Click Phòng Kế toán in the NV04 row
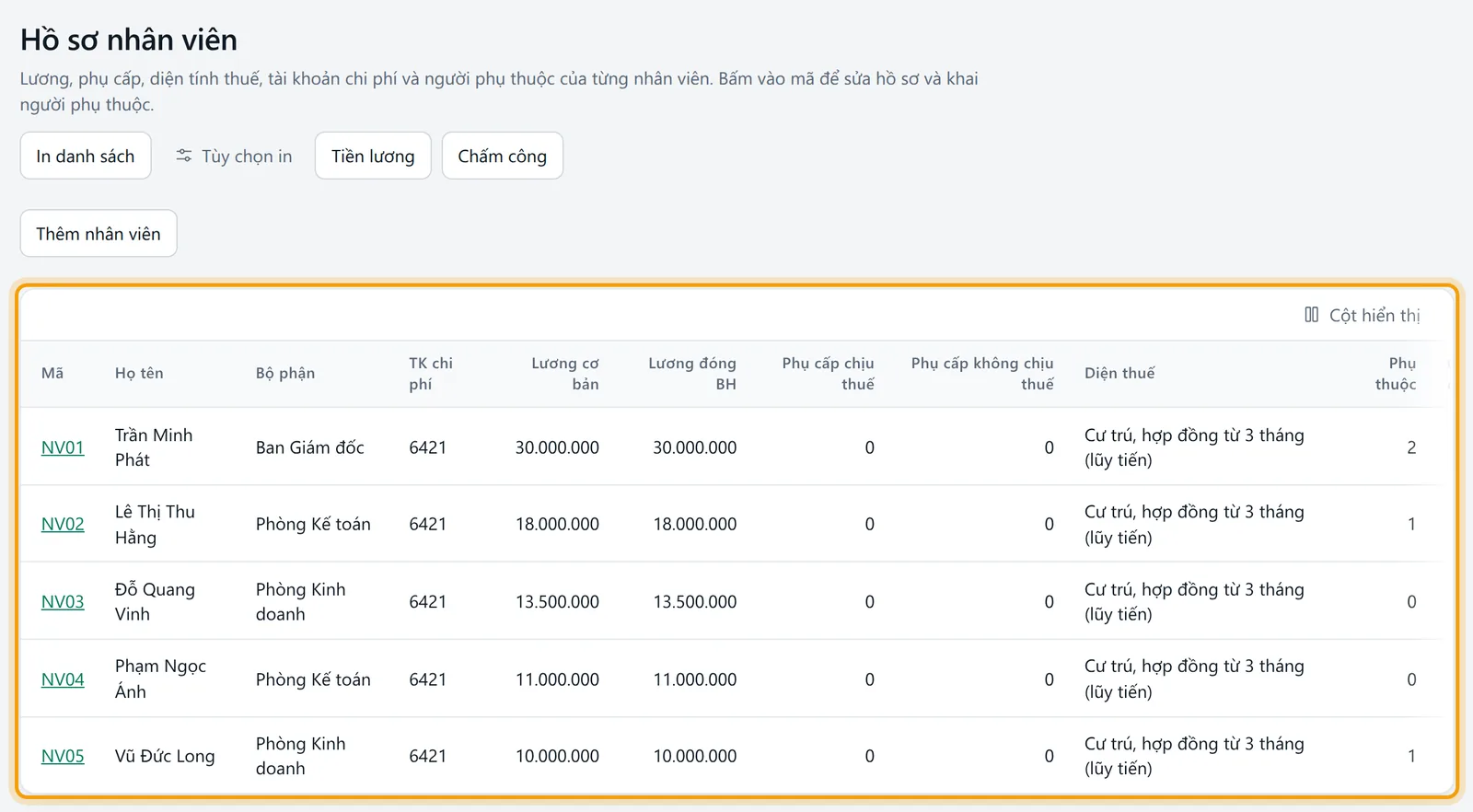The image size is (1473, 812). (313, 679)
